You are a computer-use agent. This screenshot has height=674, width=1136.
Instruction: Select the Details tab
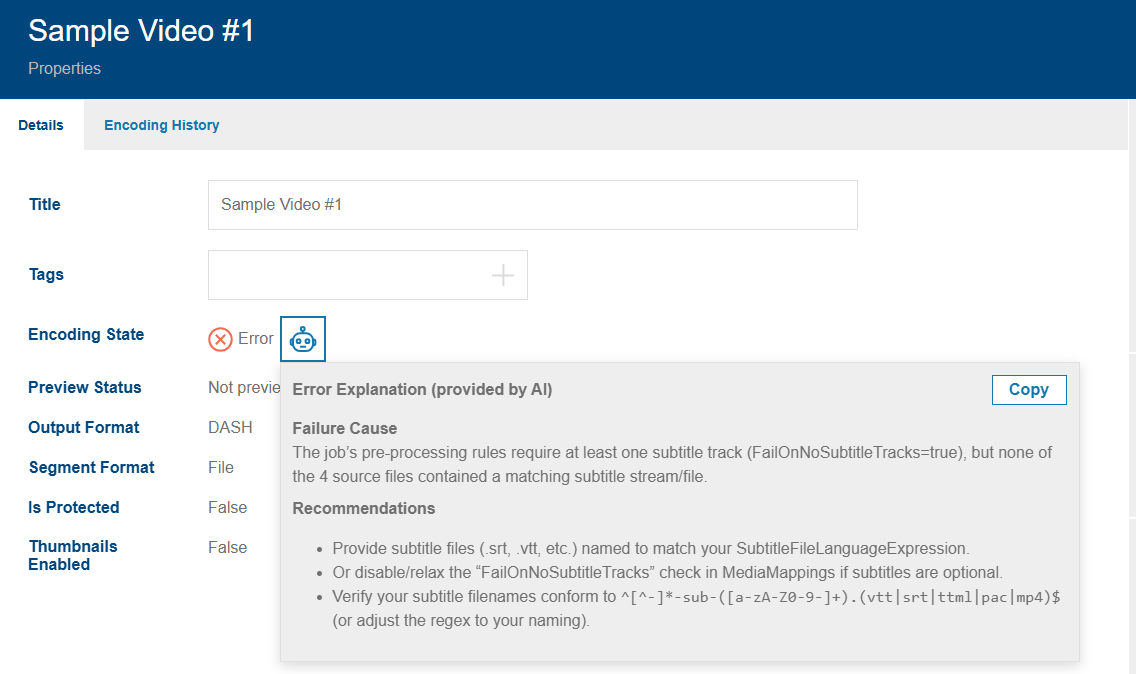point(41,124)
